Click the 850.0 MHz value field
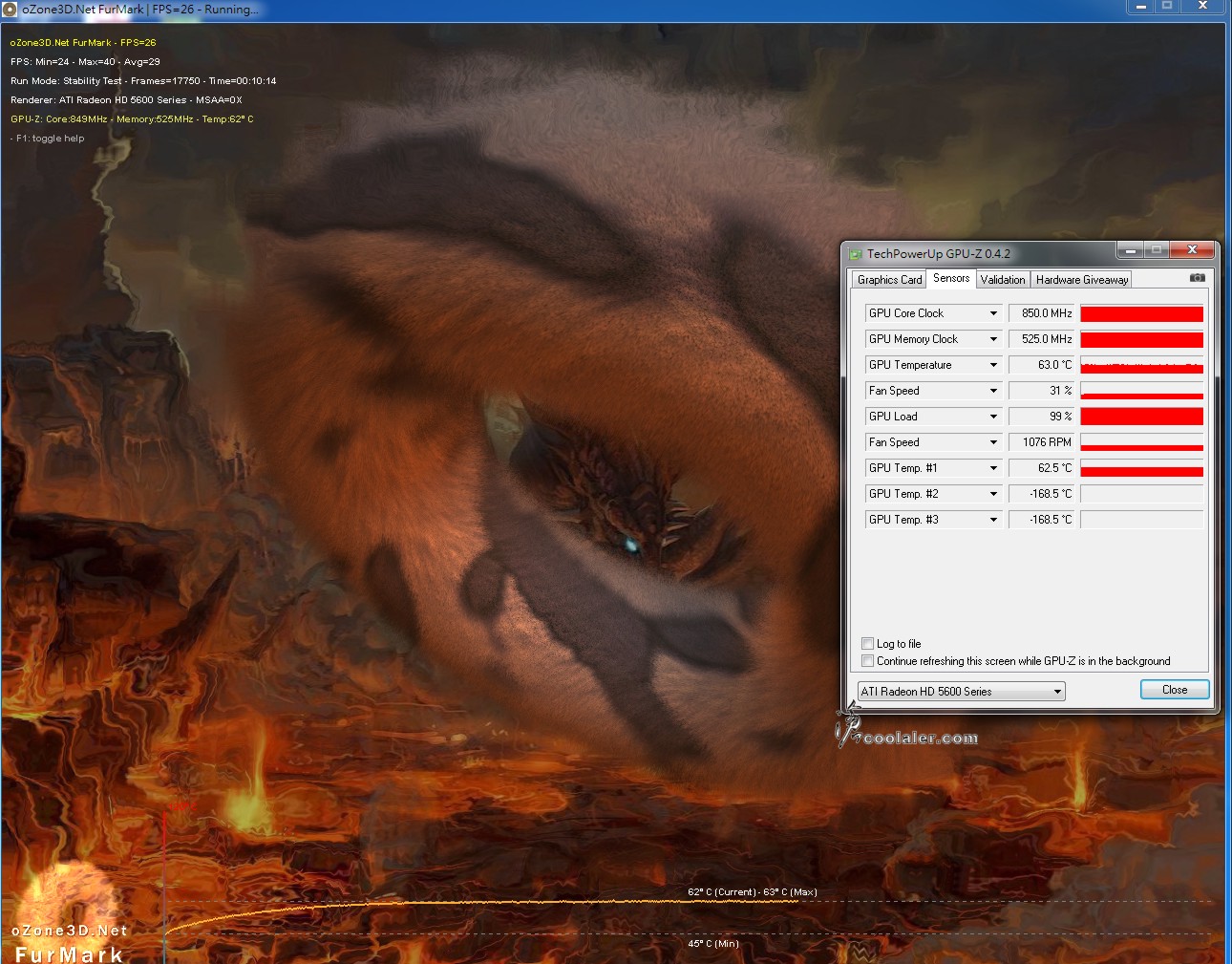1232x964 pixels. click(x=1042, y=313)
